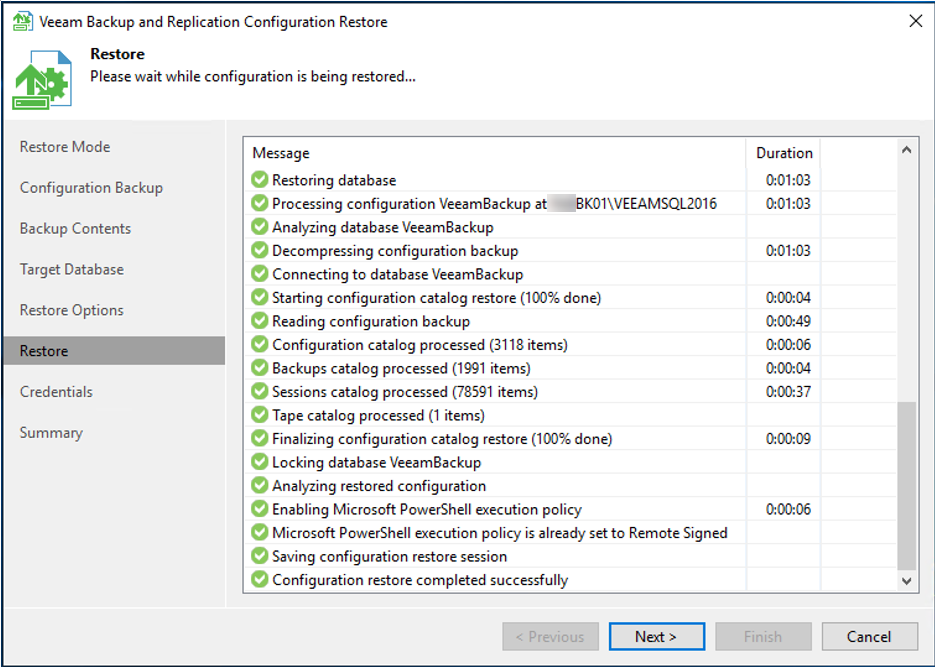This screenshot has height=667, width=935.
Task: Click check icon beside Enabling Microsoft PowerShell execution policy
Action: click(x=259, y=509)
